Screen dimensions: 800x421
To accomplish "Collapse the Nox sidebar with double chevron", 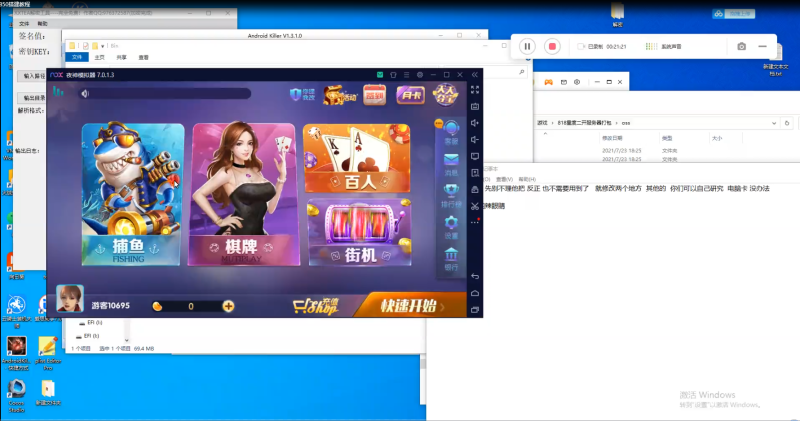I will click(x=474, y=75).
